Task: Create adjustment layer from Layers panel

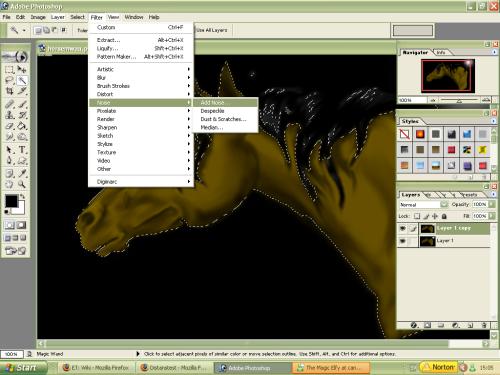Action: (456, 325)
